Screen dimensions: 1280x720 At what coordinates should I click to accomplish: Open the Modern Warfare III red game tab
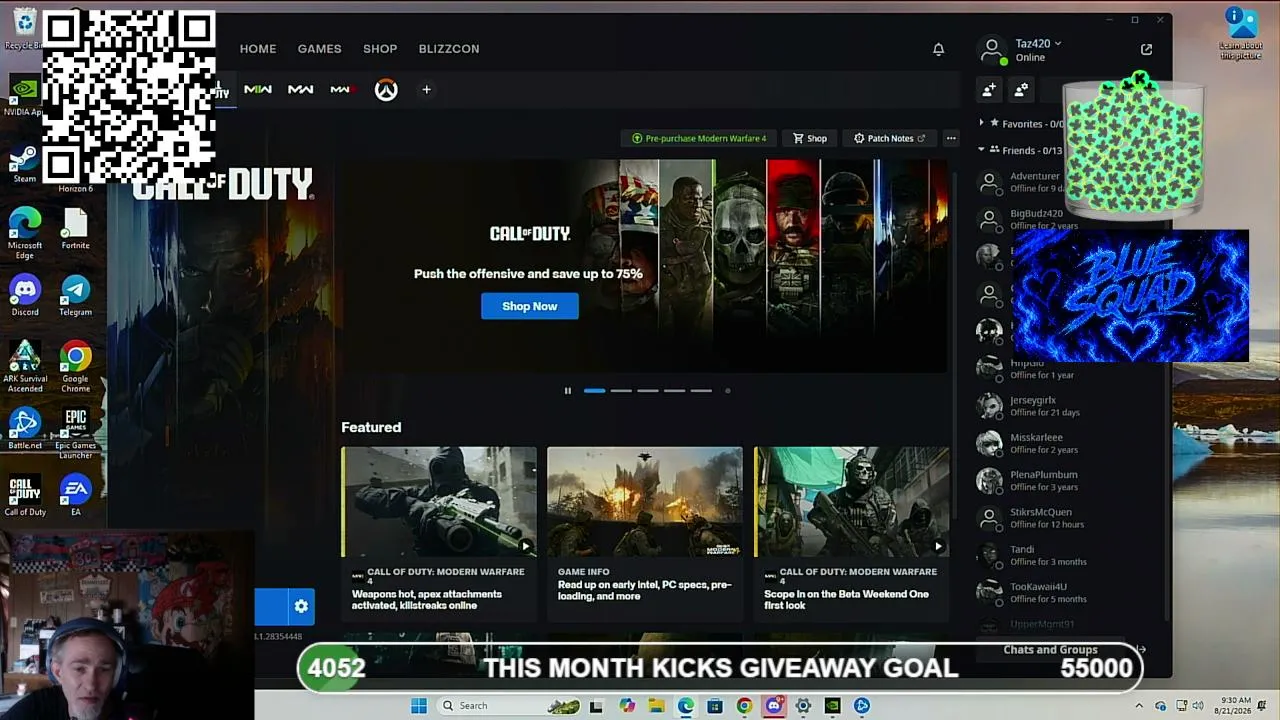[x=342, y=90]
